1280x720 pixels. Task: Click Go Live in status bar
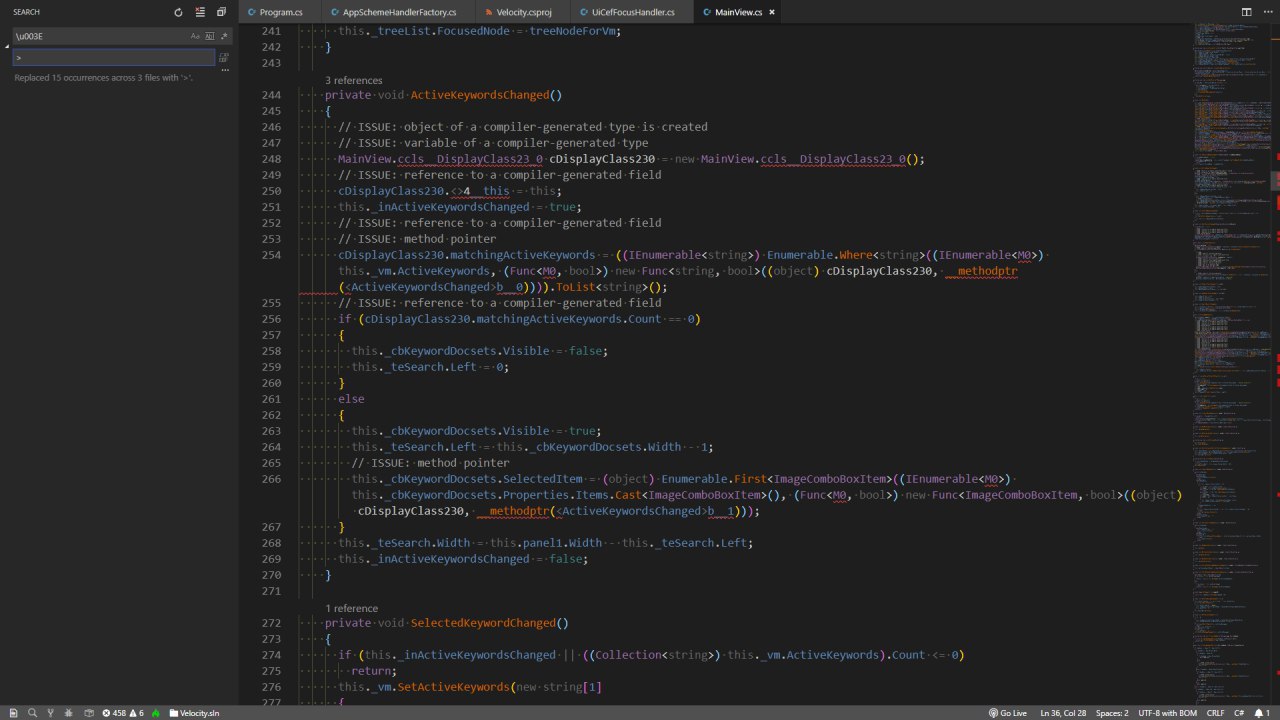tap(1008, 713)
